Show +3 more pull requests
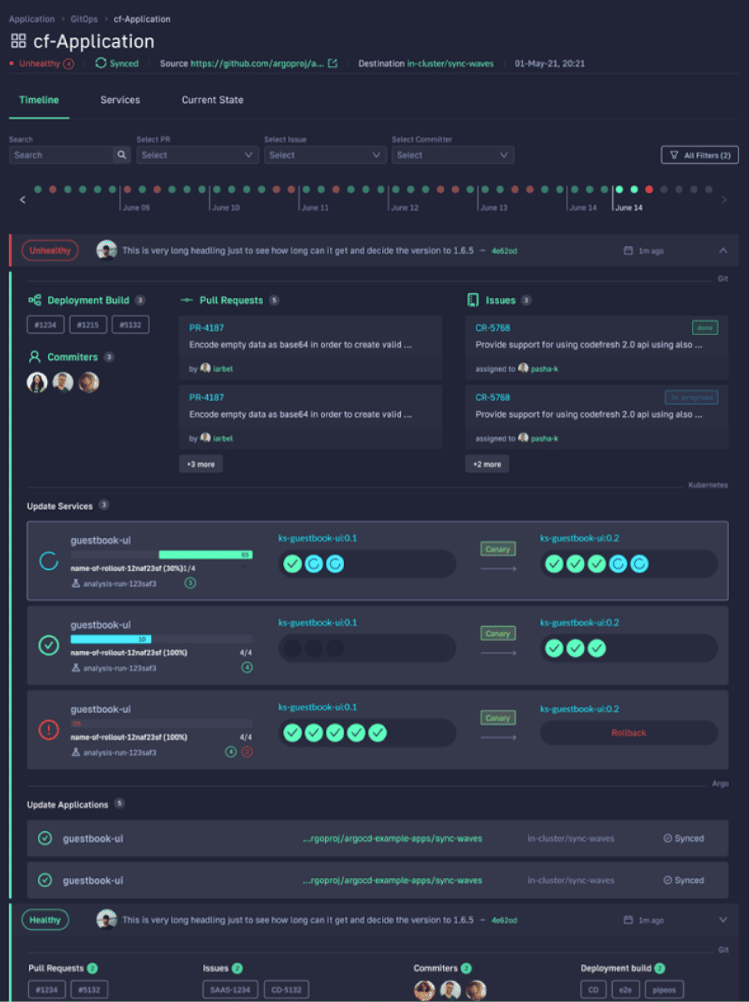Screen dimensions: 749x1002 pos(201,464)
